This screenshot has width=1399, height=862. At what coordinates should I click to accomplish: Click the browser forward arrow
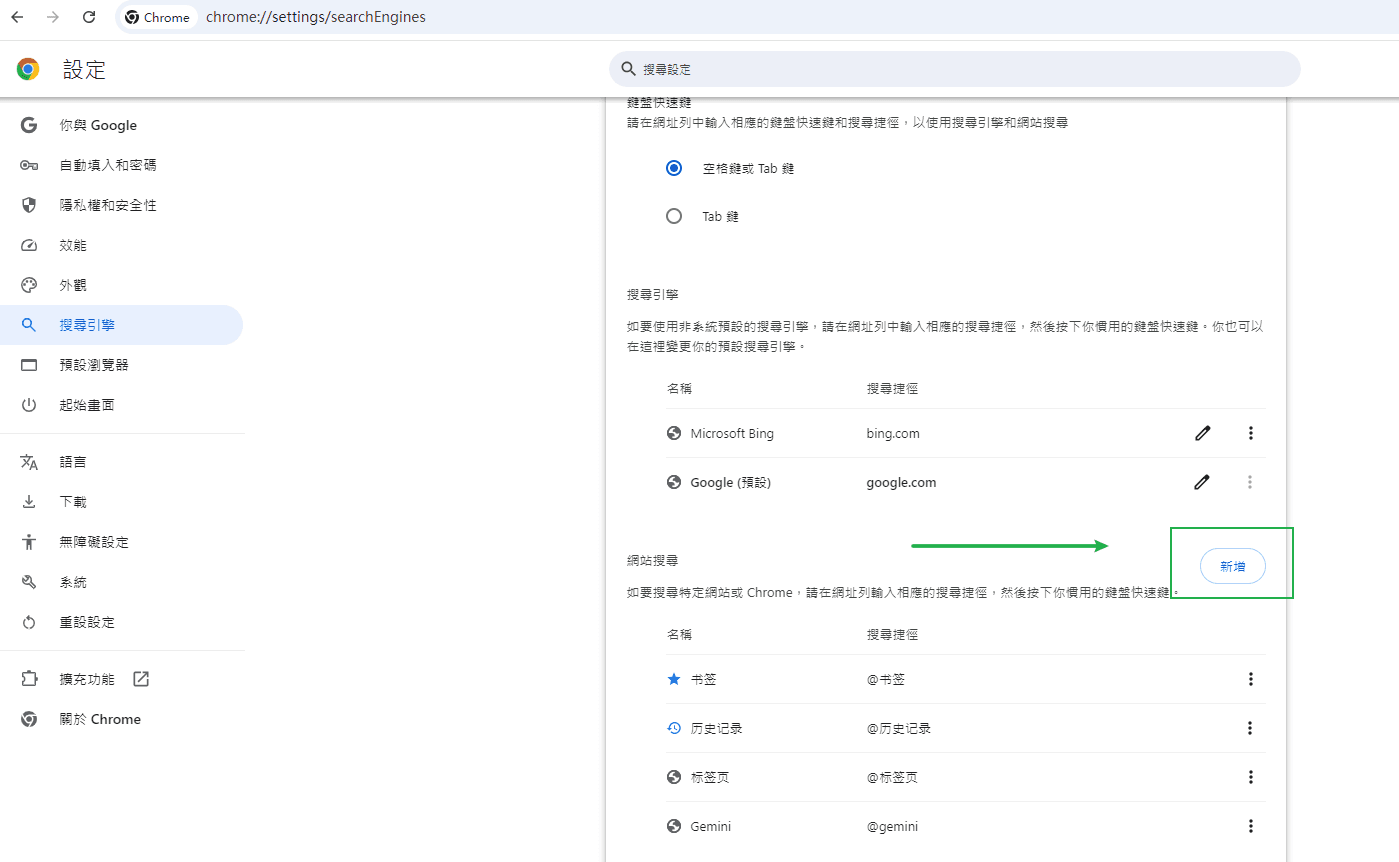tap(53, 17)
